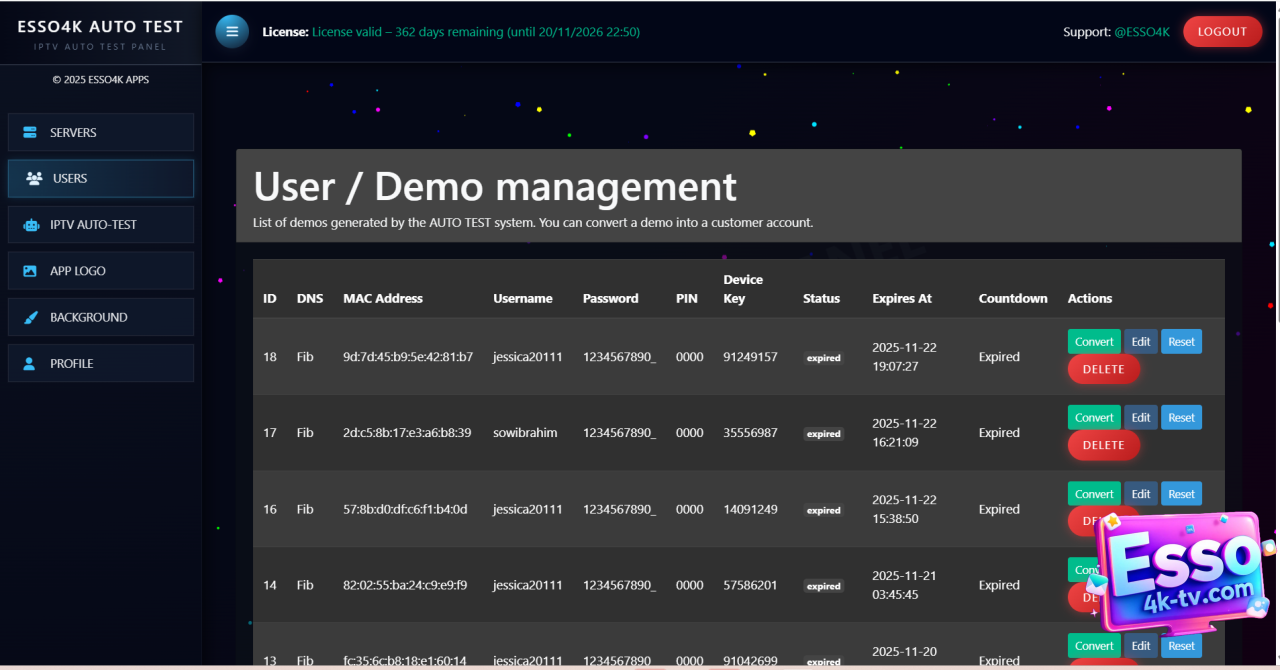Convert demo user ID 18
This screenshot has width=1280, height=670.
click(1094, 342)
